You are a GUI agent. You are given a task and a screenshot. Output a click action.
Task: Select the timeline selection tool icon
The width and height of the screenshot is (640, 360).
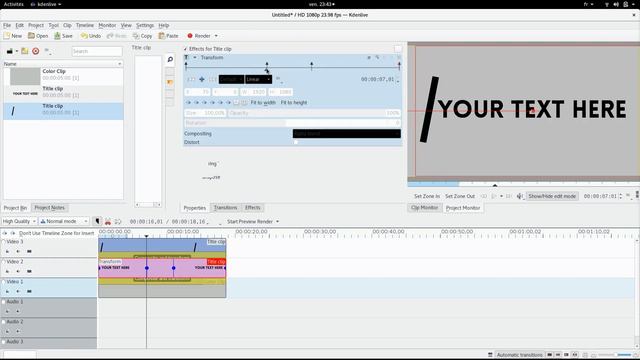[x=97, y=221]
